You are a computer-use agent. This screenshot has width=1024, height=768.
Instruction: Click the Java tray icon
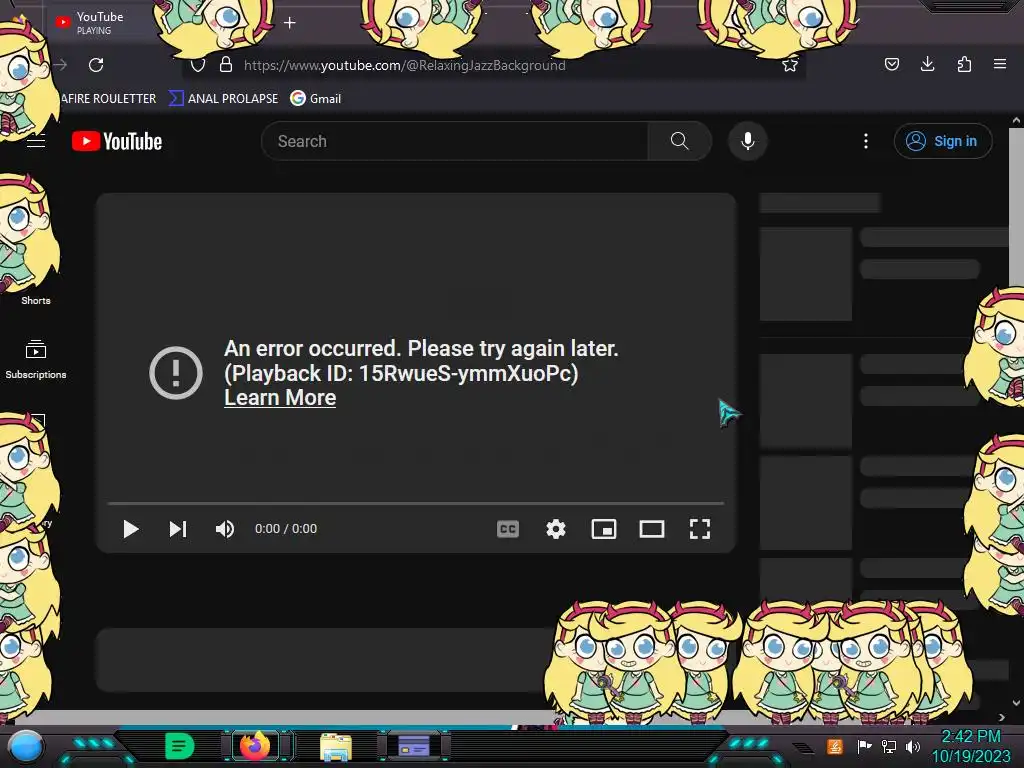click(x=835, y=746)
